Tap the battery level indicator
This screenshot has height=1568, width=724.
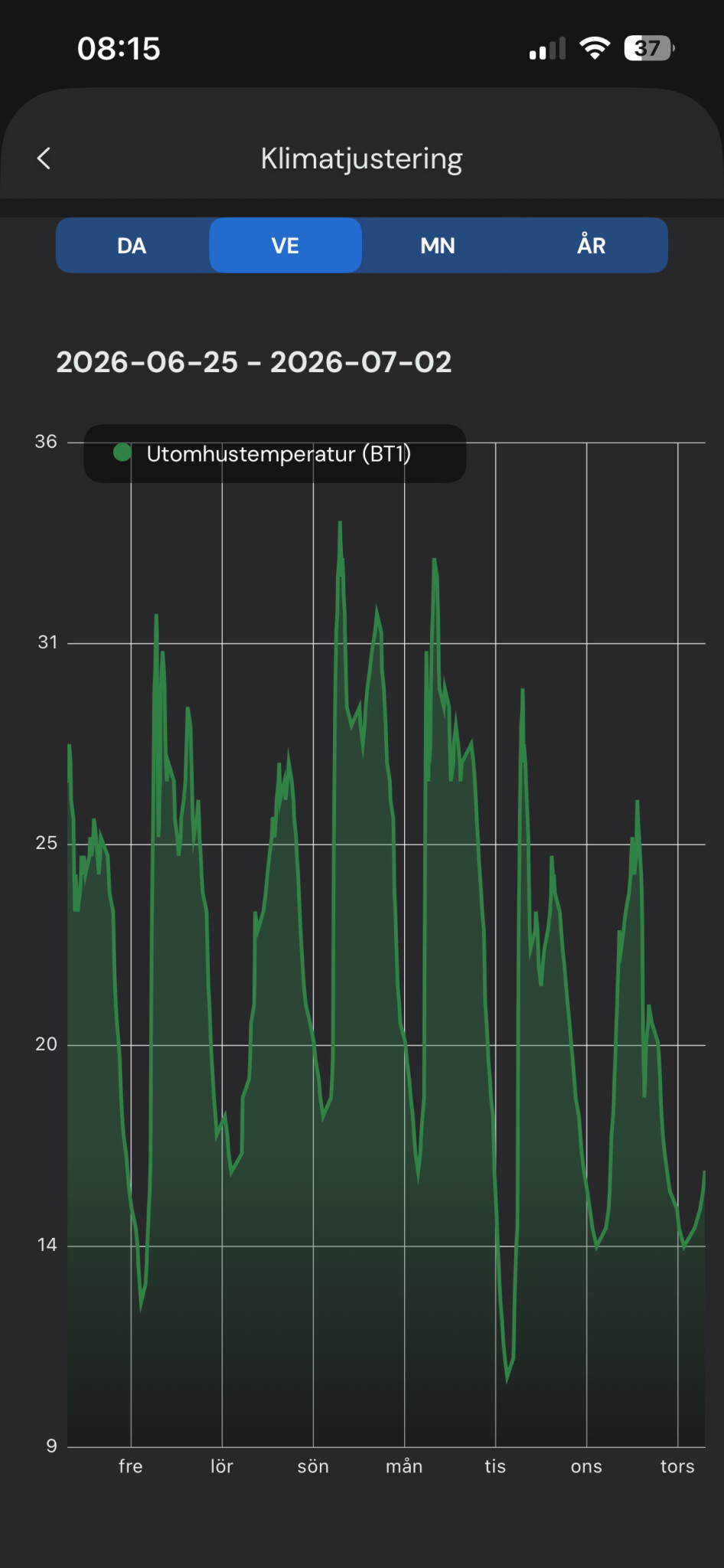pyautogui.click(x=649, y=48)
